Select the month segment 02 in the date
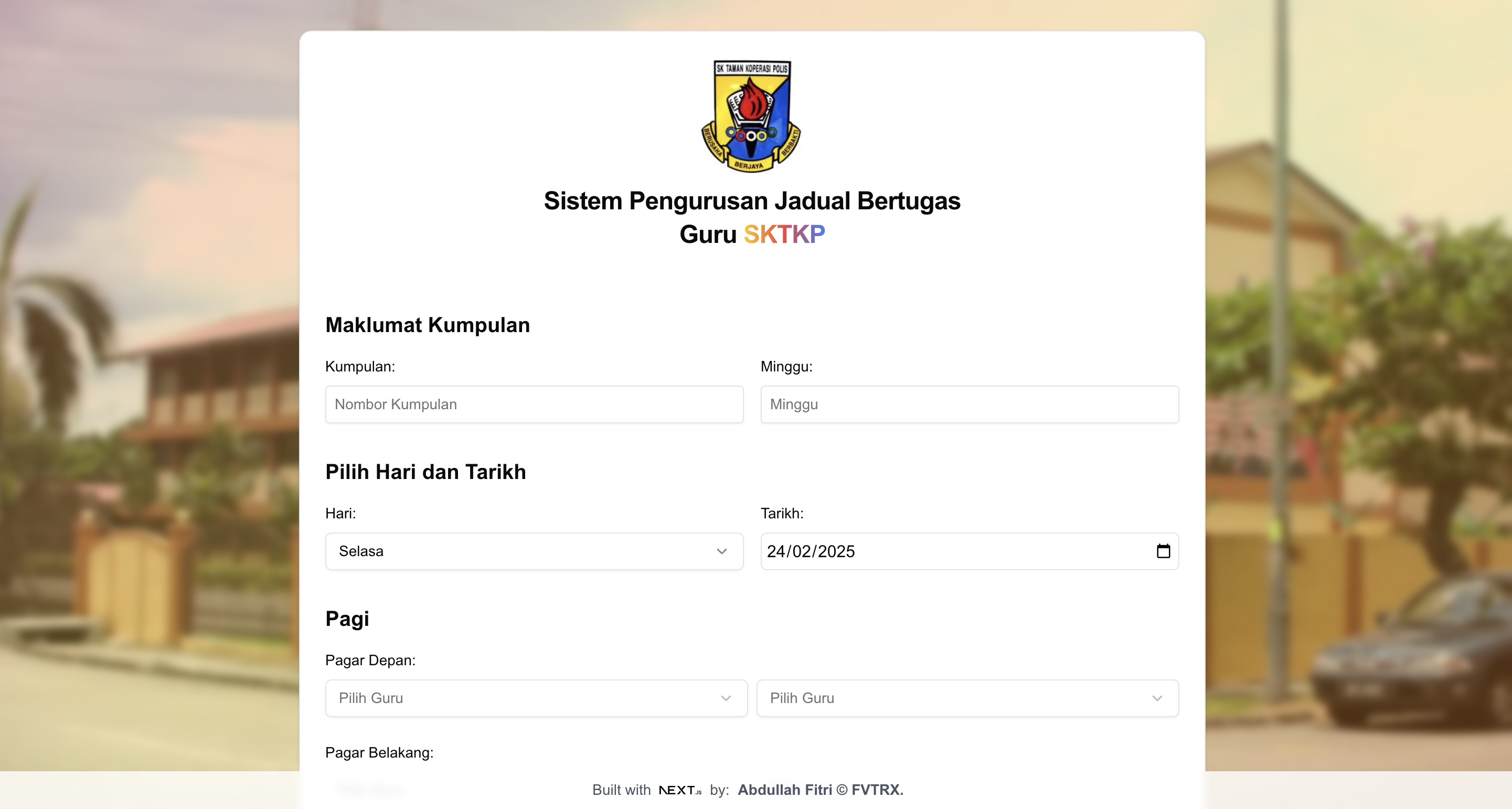This screenshot has width=1512, height=809. (x=802, y=551)
